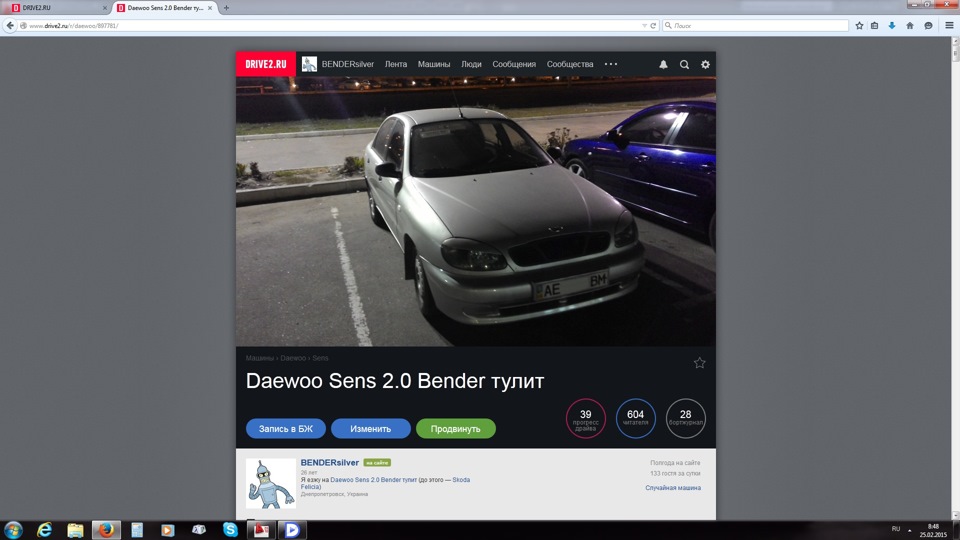This screenshot has width=960, height=540.
Task: Switch to Firefox in the taskbar
Action: (107, 530)
